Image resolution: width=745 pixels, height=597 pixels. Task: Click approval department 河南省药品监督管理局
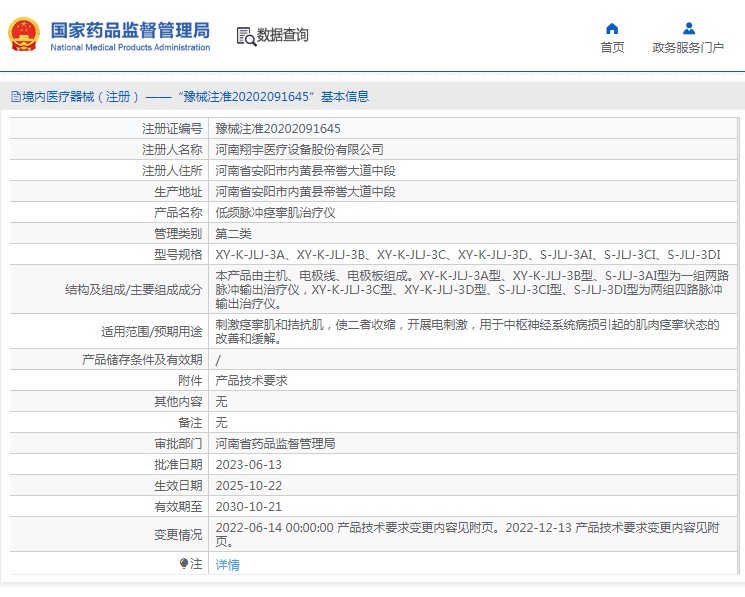275,444
